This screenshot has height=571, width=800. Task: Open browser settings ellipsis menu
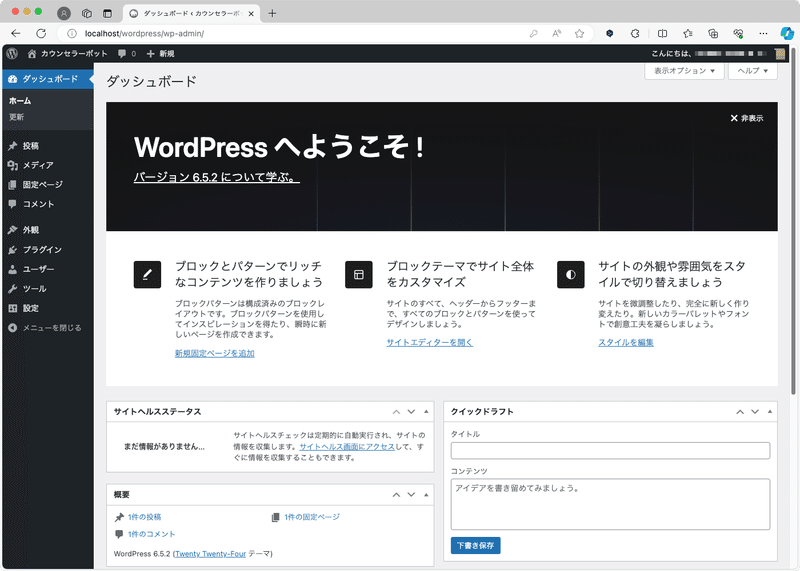pyautogui.click(x=763, y=34)
